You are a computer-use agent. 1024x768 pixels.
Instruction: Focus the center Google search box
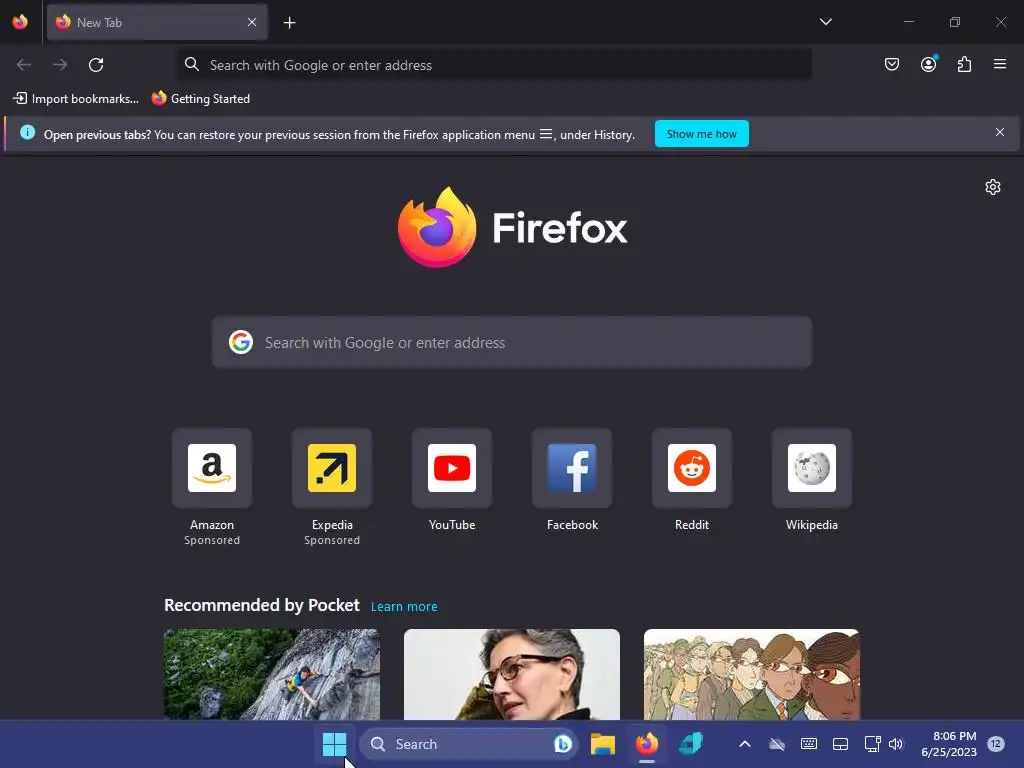coord(512,343)
